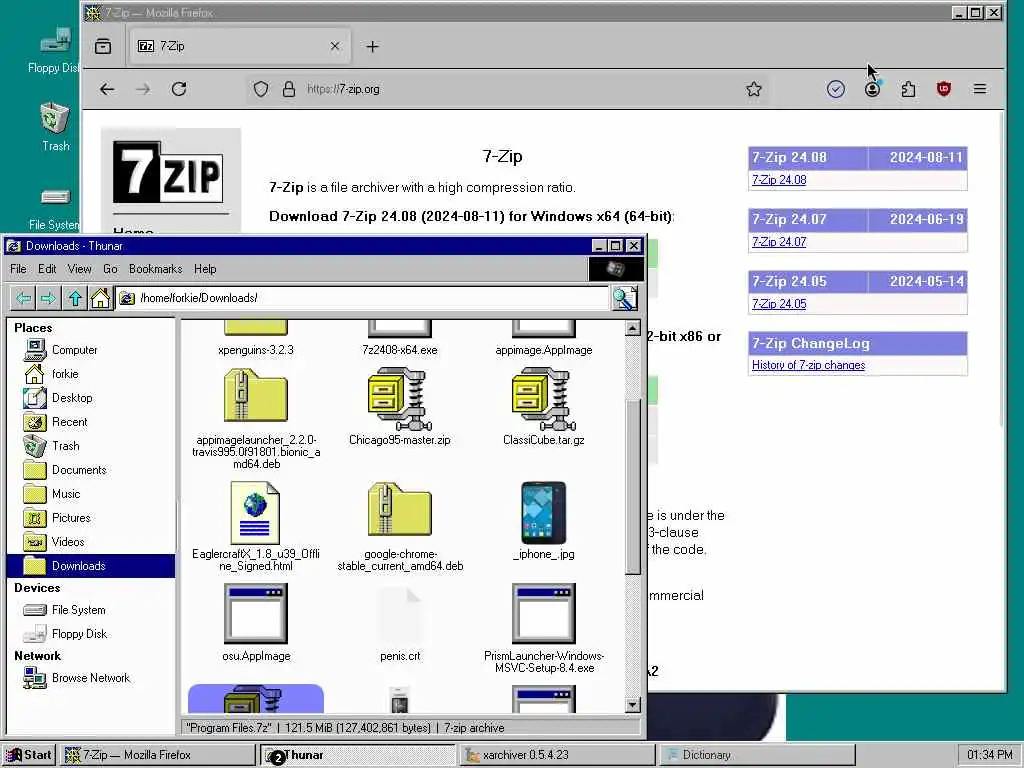Open History of 7-zip changes link

(808, 365)
